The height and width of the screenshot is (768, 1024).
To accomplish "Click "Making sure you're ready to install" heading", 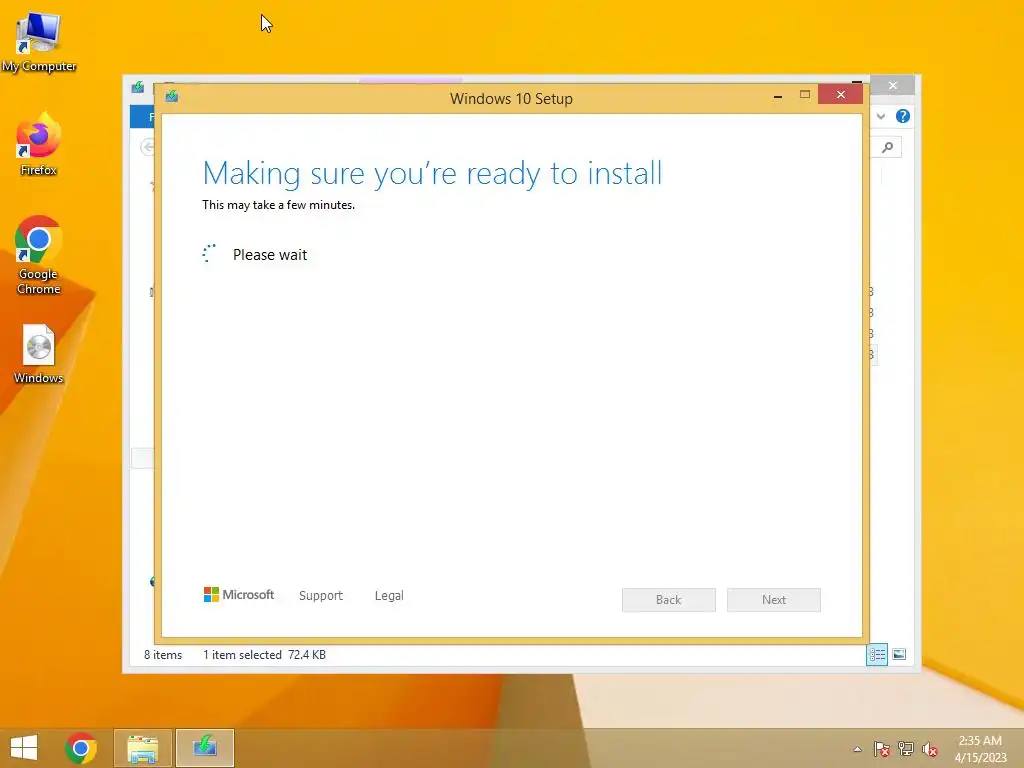I will tap(432, 174).
